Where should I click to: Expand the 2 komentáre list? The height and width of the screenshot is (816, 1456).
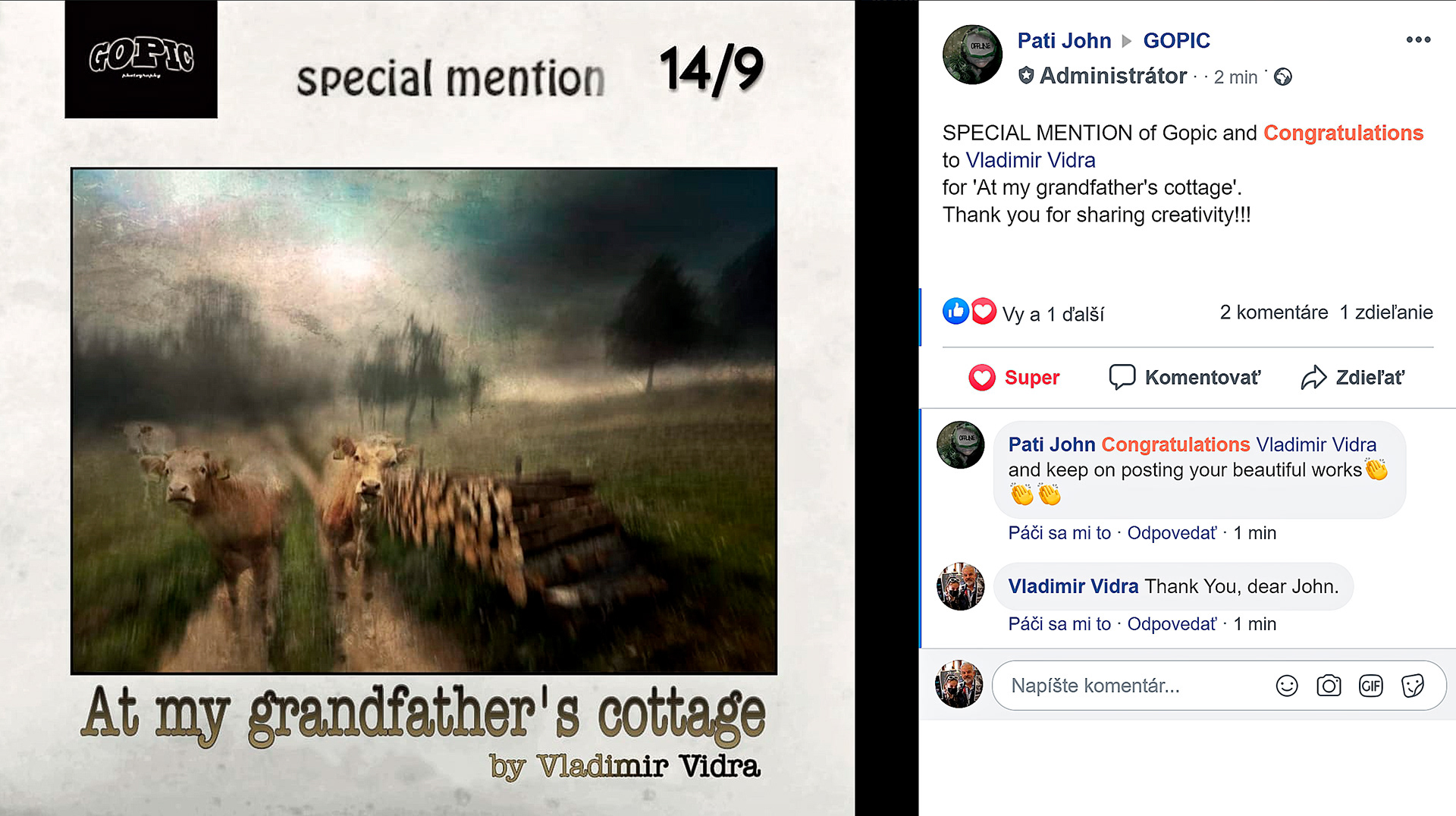click(x=1274, y=312)
